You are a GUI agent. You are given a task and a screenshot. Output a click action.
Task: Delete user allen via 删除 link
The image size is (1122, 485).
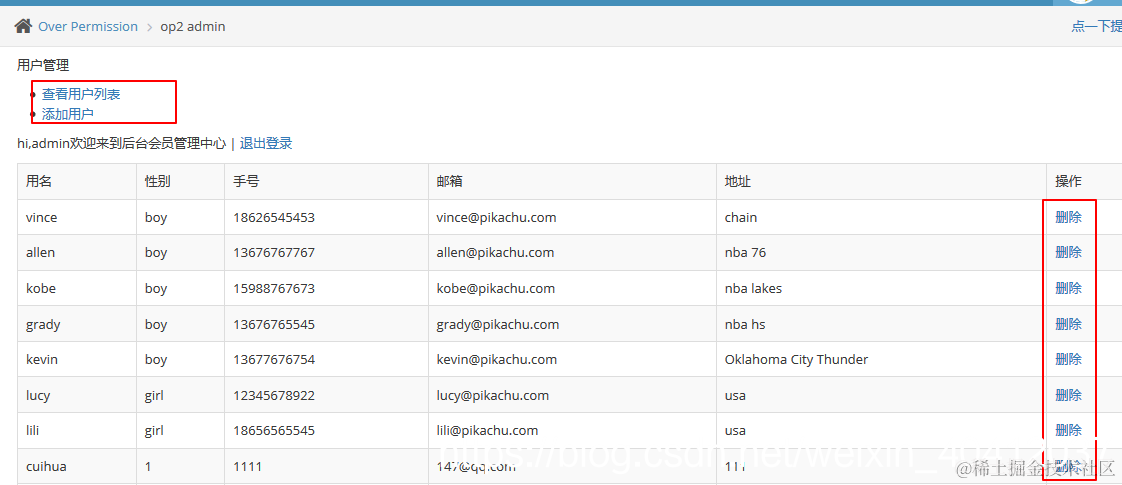point(1068,253)
